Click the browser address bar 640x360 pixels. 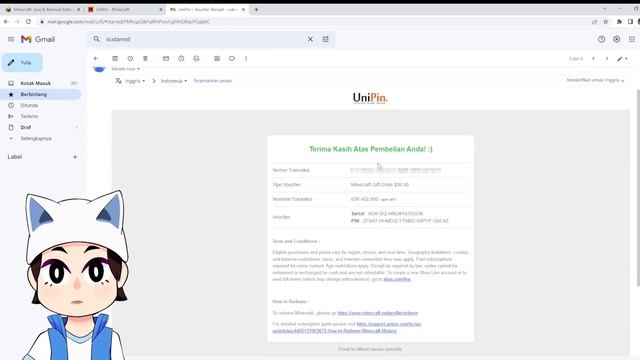[314, 22]
